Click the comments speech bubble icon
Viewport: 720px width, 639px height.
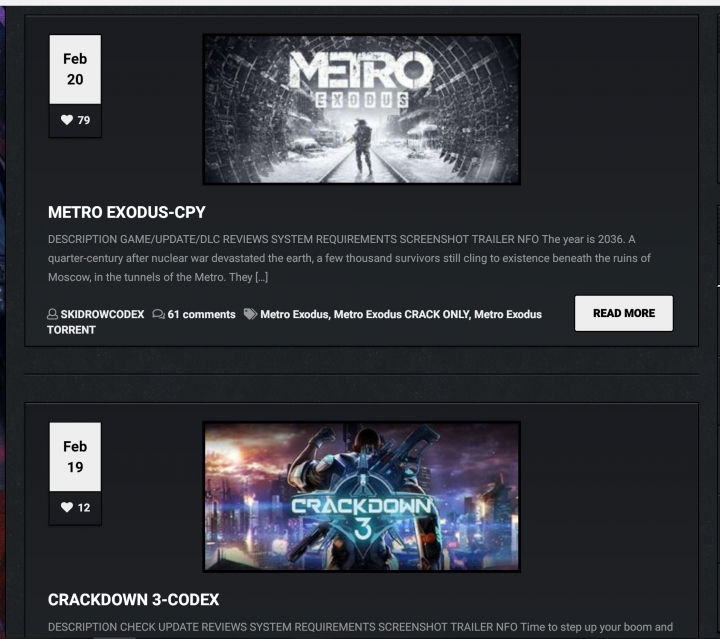pyautogui.click(x=158, y=314)
